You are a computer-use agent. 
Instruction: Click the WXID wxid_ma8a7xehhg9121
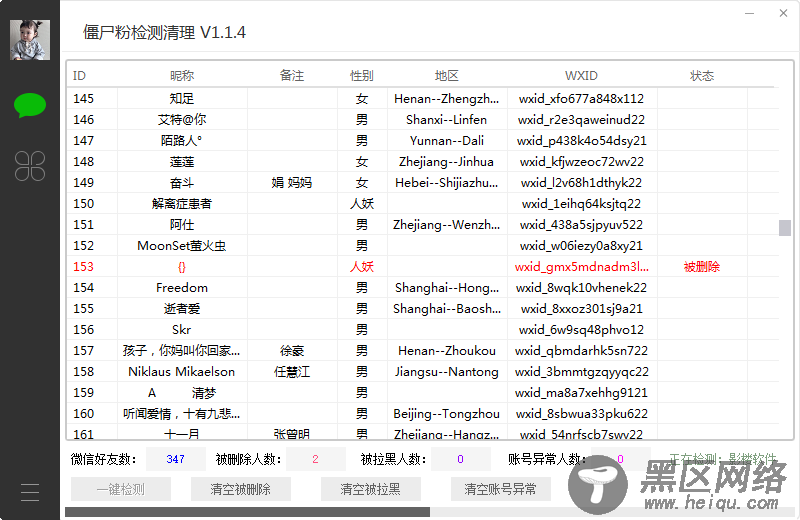coord(581,392)
